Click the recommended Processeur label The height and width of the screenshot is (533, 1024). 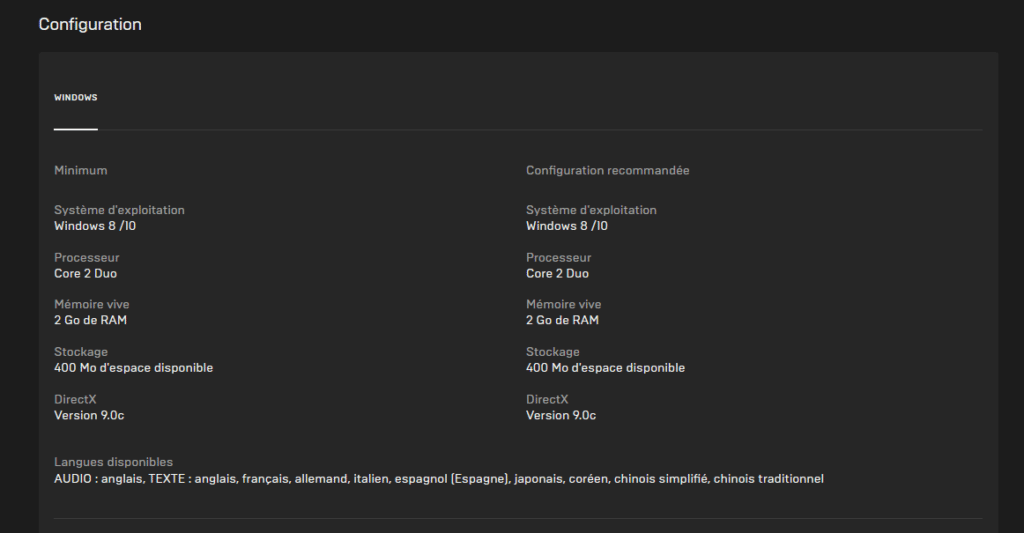[558, 258]
